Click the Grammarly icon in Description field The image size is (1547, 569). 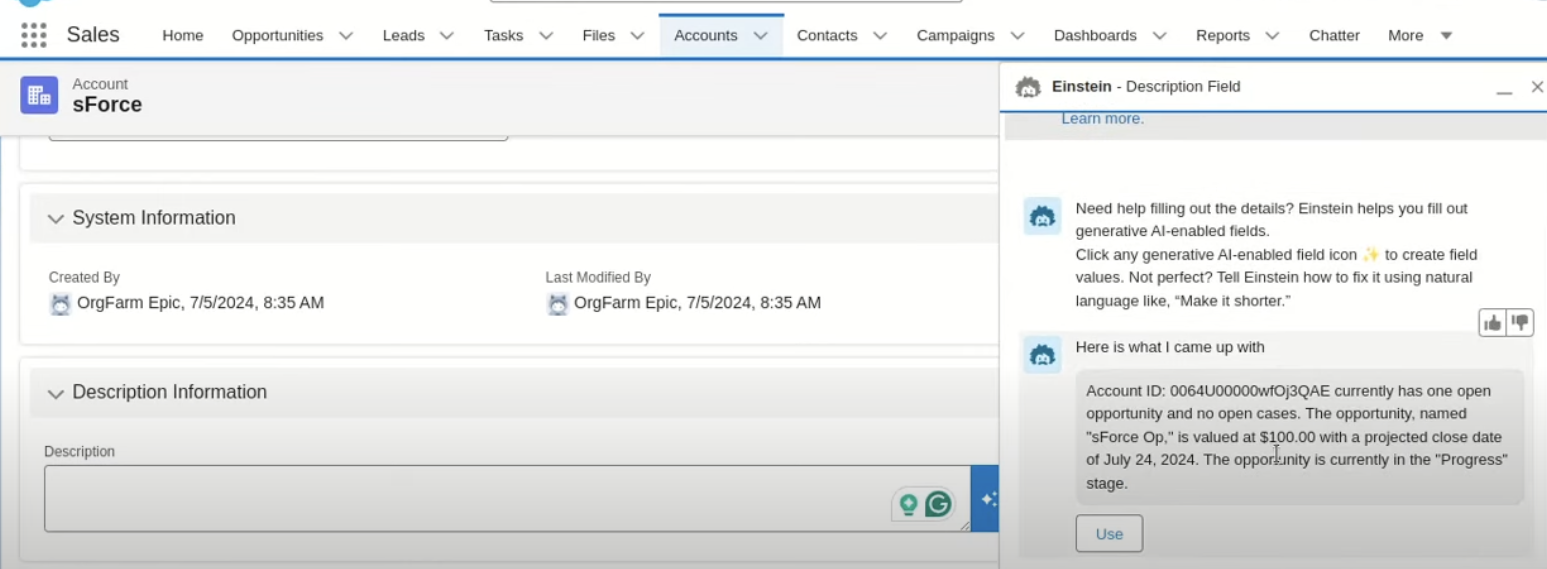(x=938, y=504)
